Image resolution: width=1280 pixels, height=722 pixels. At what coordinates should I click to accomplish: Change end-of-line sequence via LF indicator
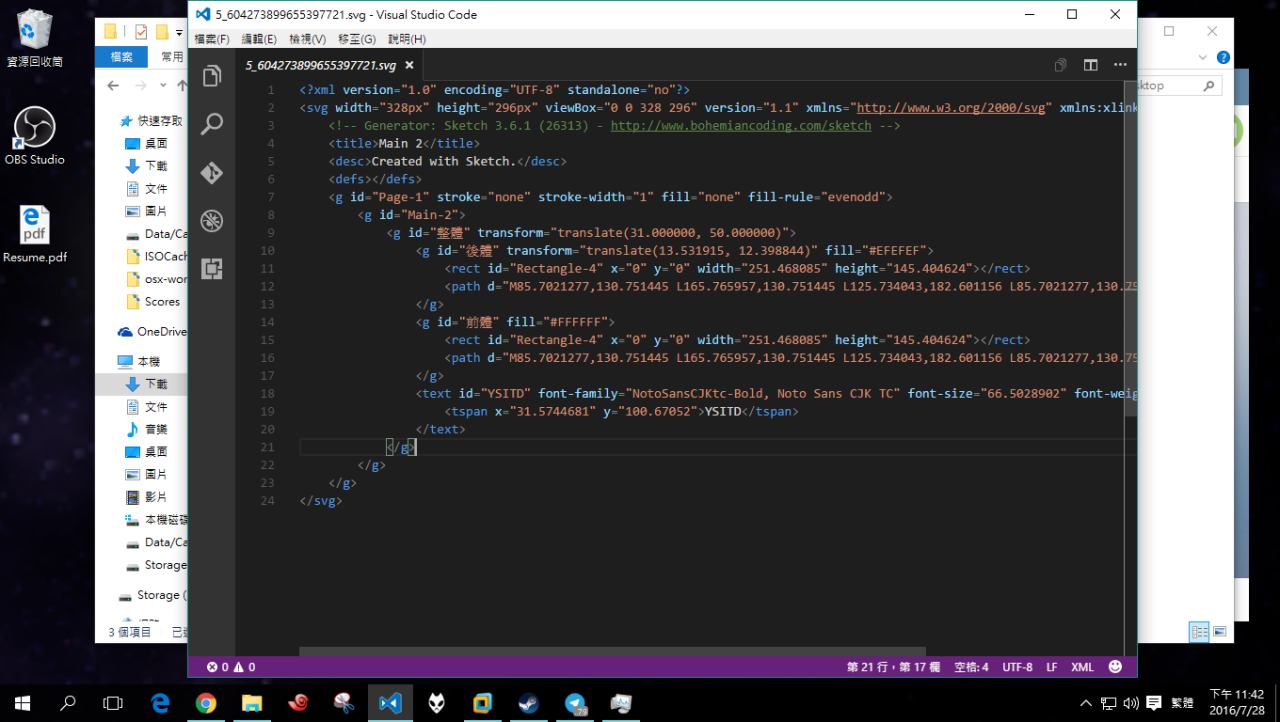tap(1052, 667)
